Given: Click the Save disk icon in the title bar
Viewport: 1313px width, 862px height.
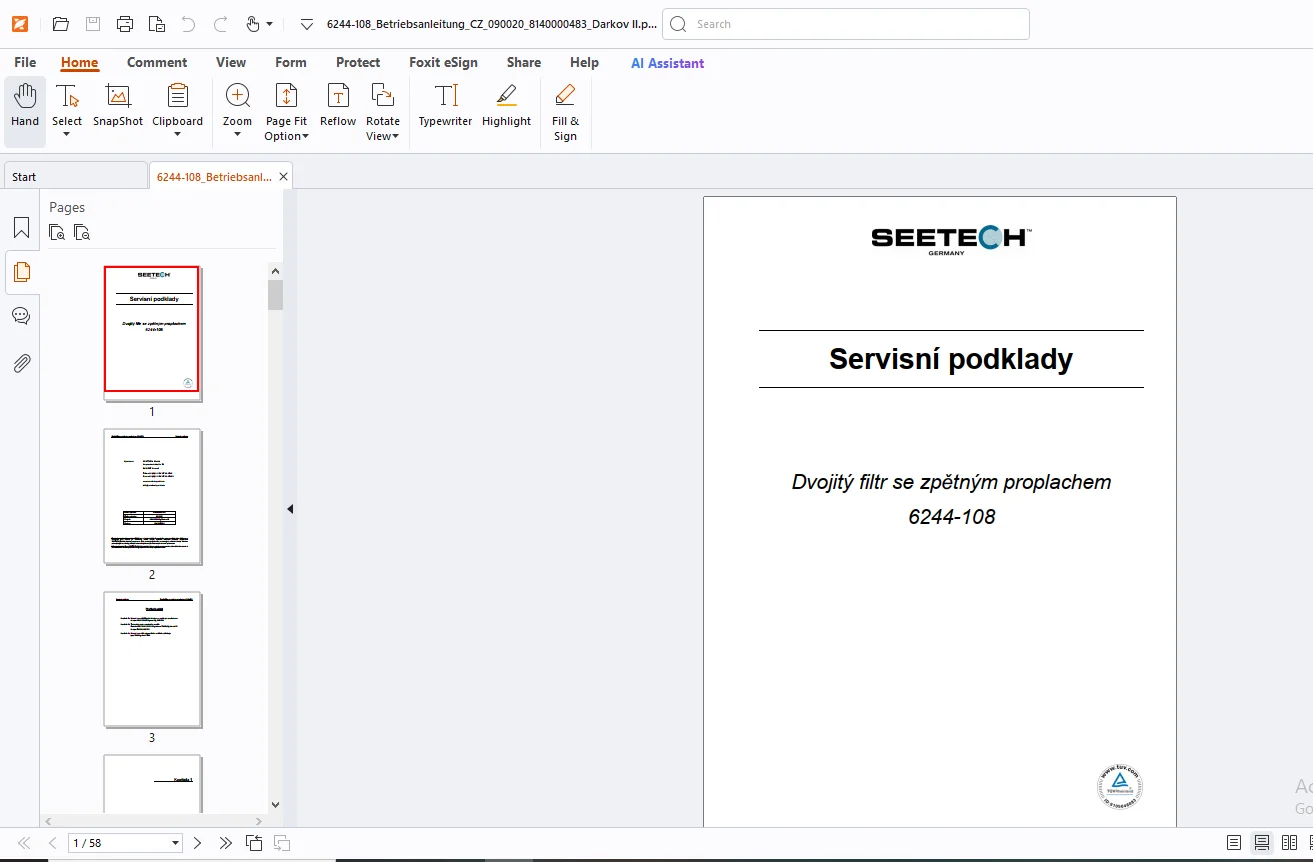Looking at the screenshot, I should [92, 24].
